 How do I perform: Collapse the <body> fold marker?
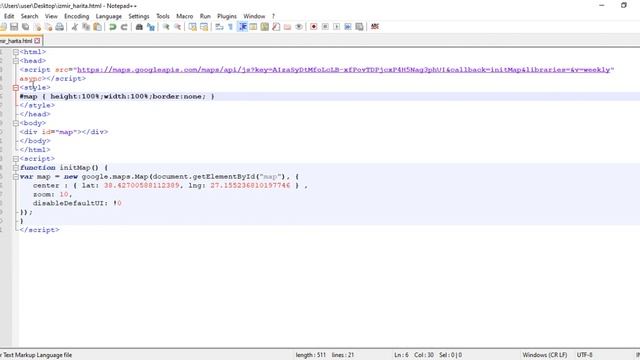click(x=16, y=123)
